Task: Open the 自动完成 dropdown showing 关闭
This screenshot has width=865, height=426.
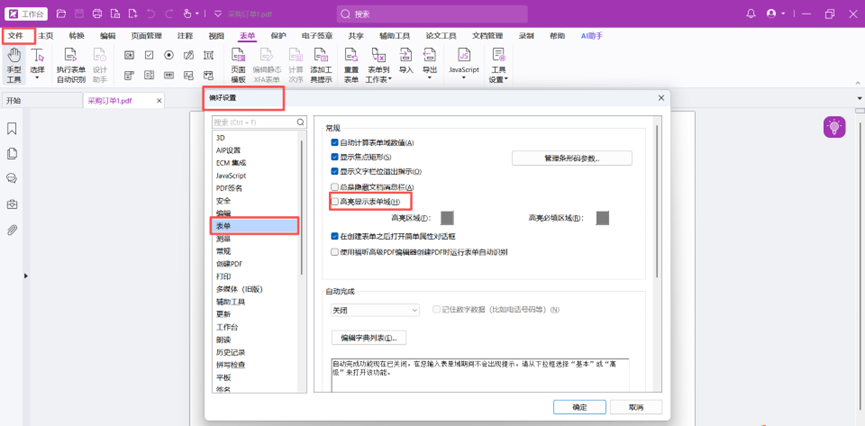Action: point(374,310)
